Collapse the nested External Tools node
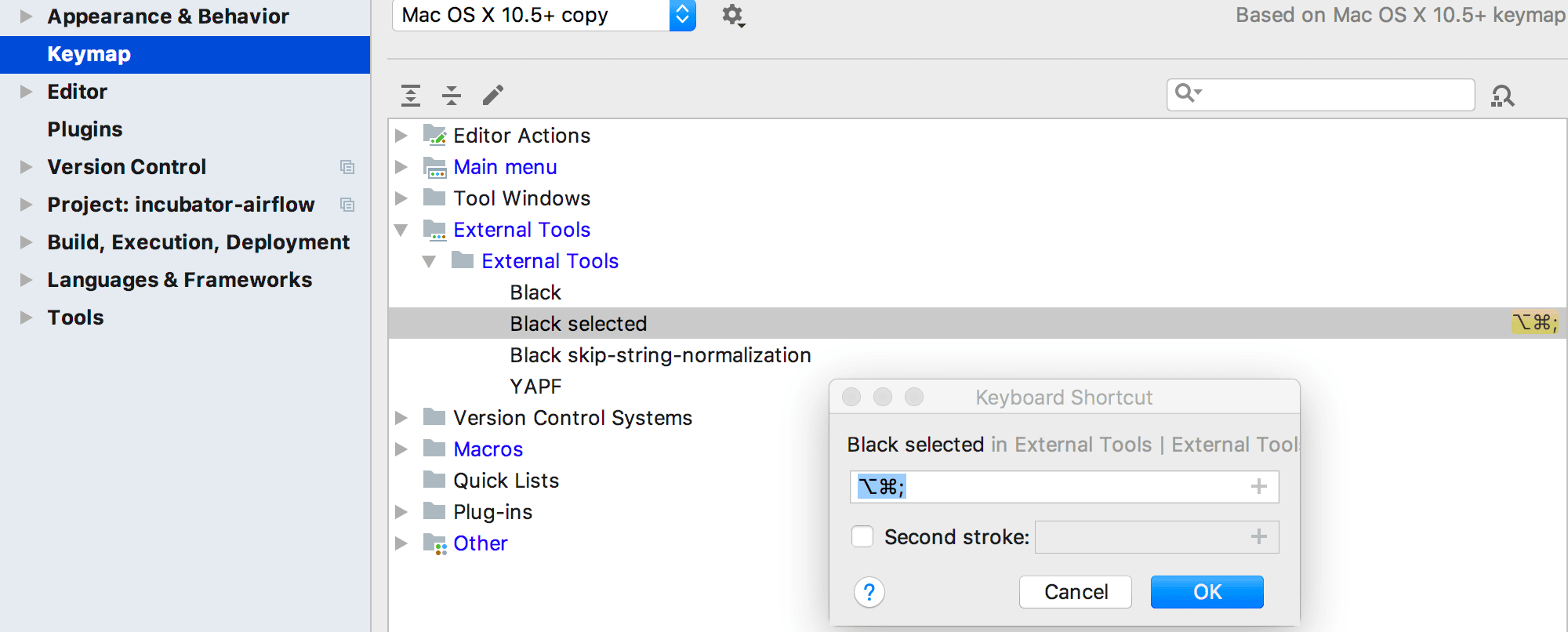The height and width of the screenshot is (632, 1568). click(430, 261)
